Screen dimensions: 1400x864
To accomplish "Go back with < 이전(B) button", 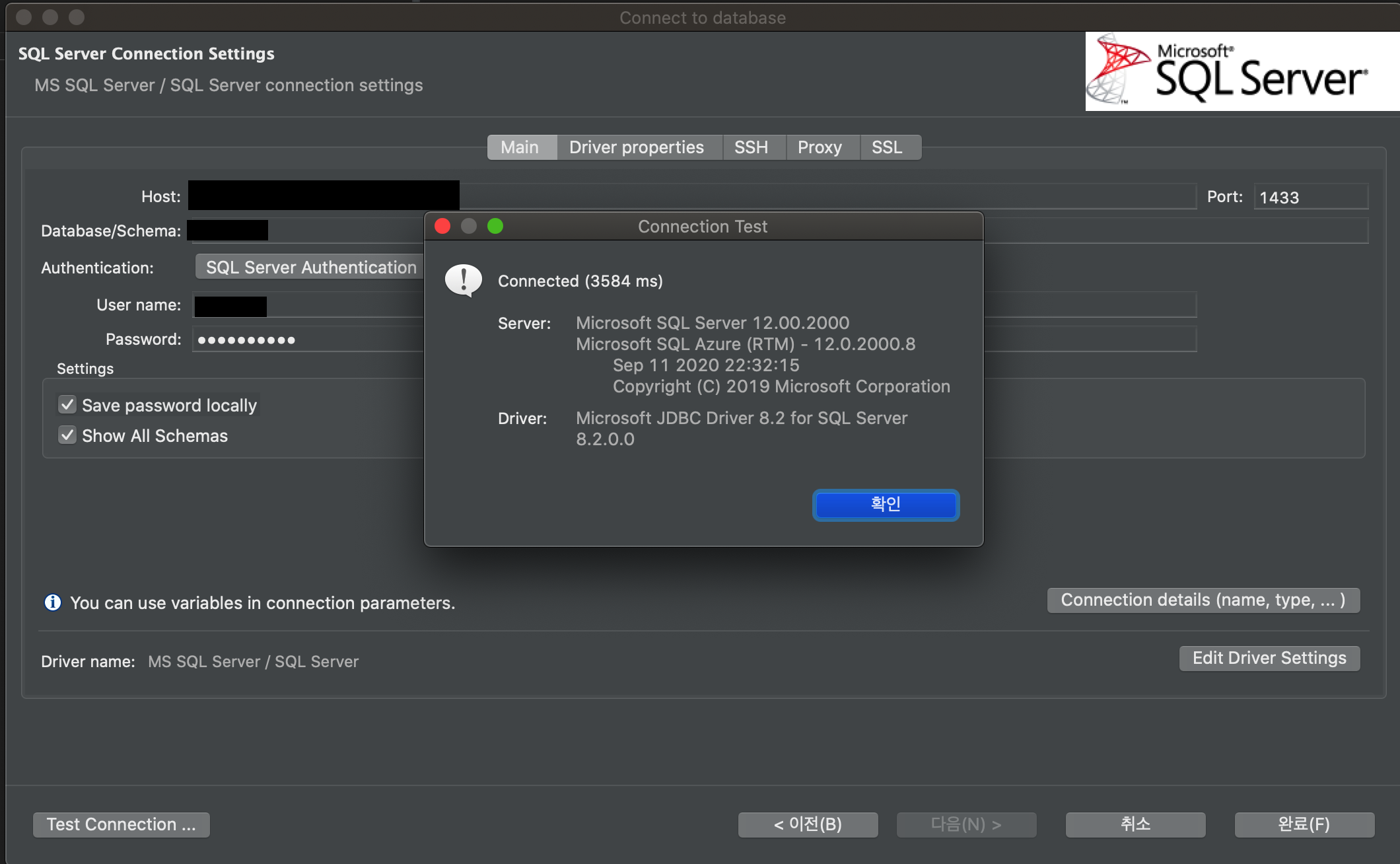I will (x=808, y=824).
